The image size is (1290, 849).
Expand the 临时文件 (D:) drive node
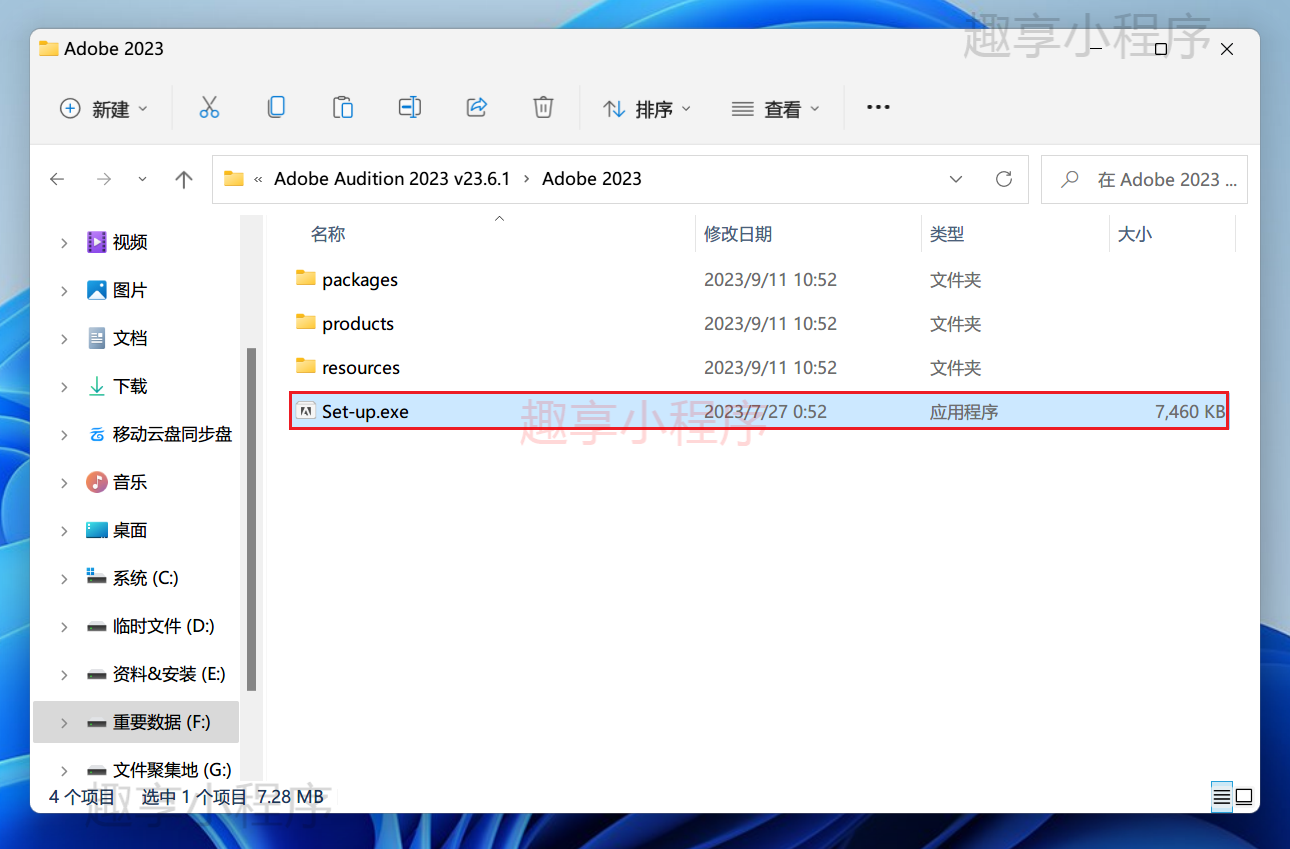point(64,626)
